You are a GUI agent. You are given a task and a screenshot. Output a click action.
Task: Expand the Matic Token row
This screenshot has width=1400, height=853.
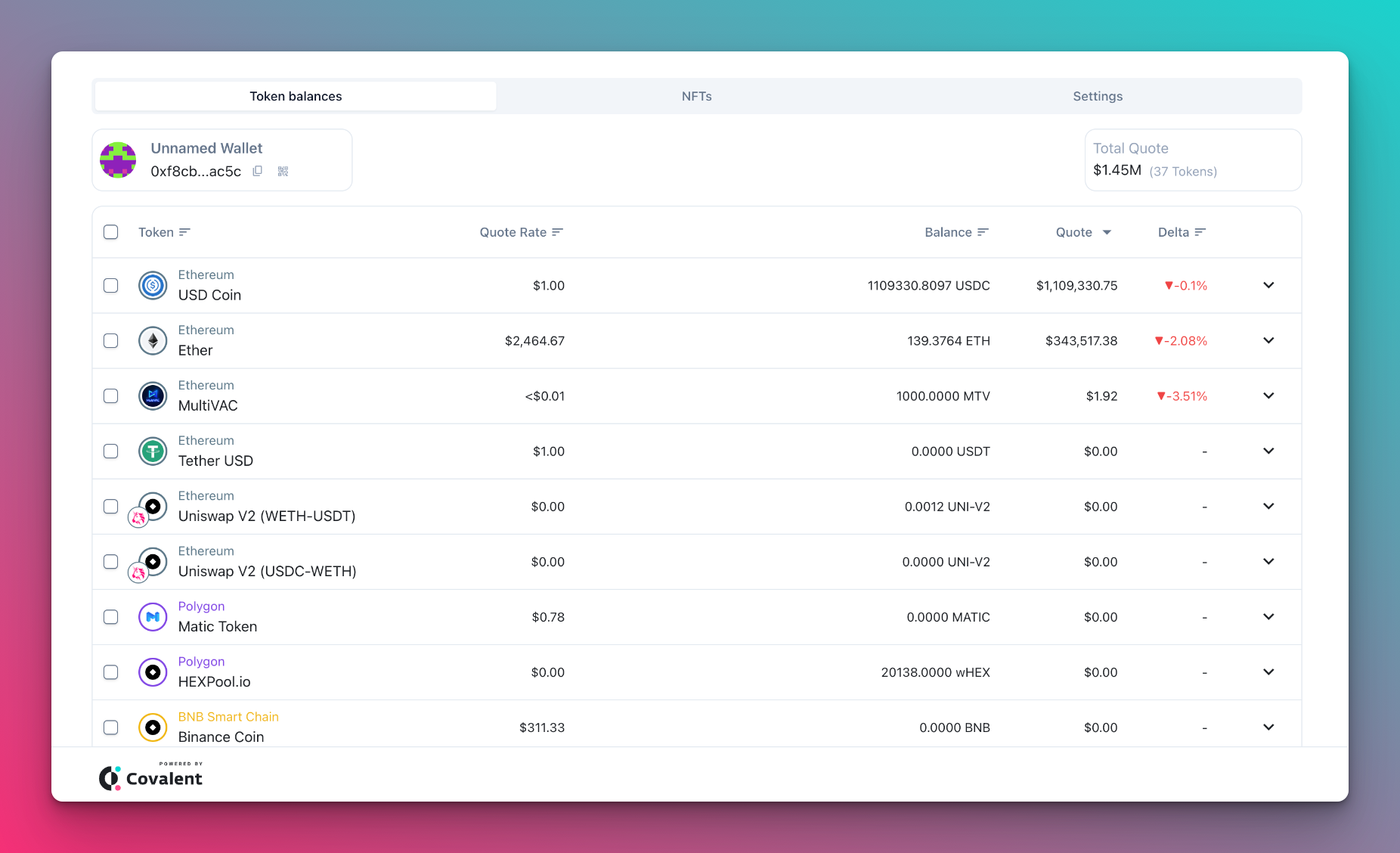pos(1268,616)
